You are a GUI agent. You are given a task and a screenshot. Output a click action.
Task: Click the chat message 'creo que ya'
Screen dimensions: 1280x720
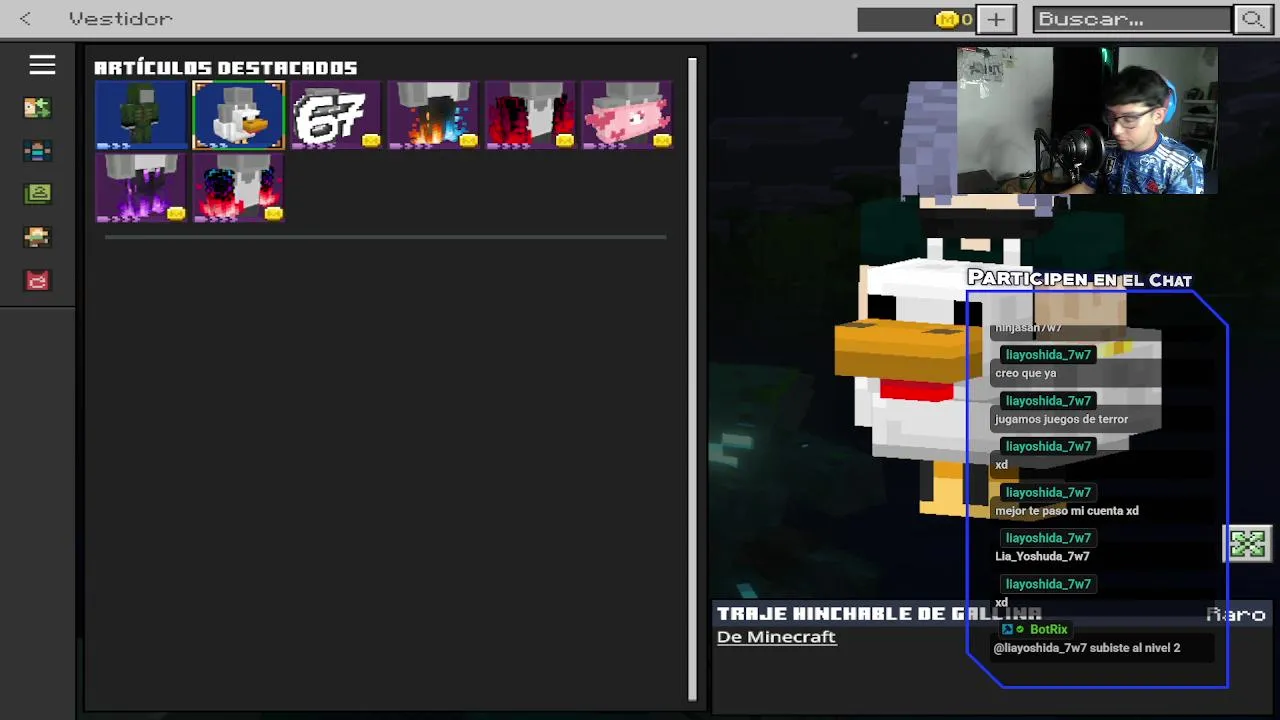point(1026,373)
